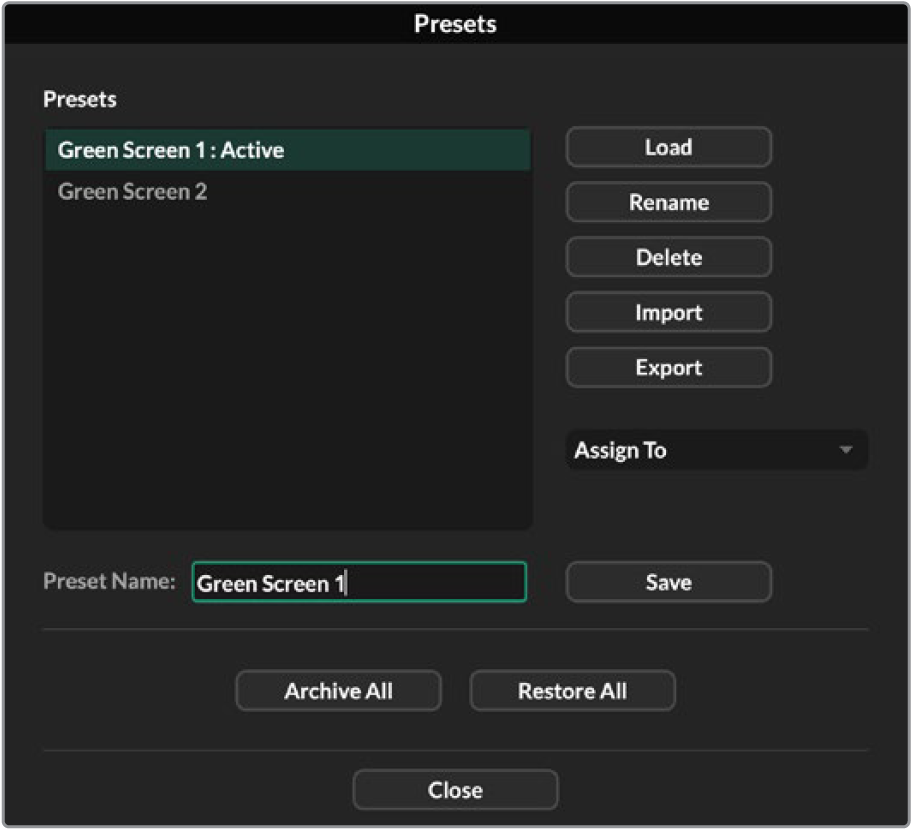Rename the selected preset
This screenshot has height=830, width=912.
668,203
